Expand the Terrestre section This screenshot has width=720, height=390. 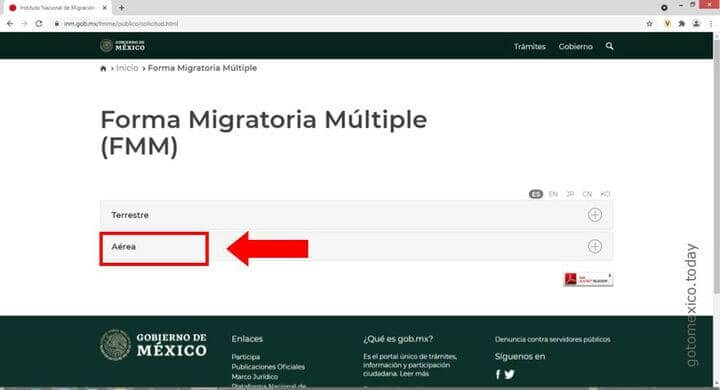coord(356,215)
